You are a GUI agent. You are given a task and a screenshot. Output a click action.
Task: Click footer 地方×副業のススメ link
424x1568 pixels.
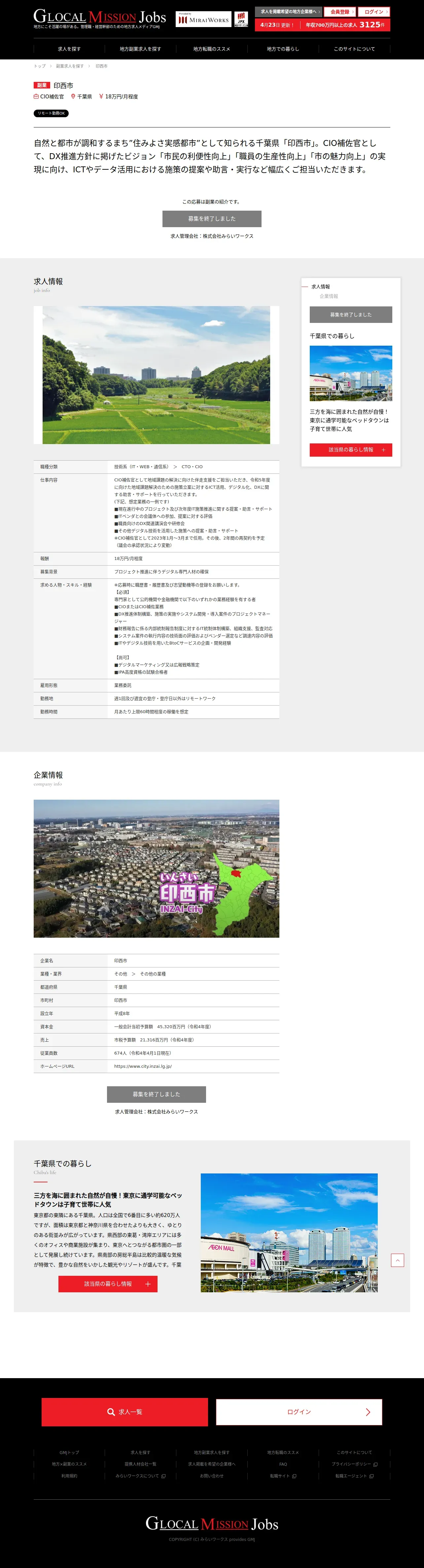[69, 1464]
